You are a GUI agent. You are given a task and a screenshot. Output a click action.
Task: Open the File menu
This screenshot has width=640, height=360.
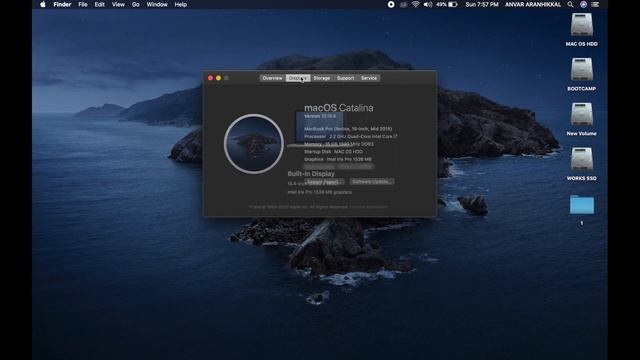pyautogui.click(x=83, y=4)
